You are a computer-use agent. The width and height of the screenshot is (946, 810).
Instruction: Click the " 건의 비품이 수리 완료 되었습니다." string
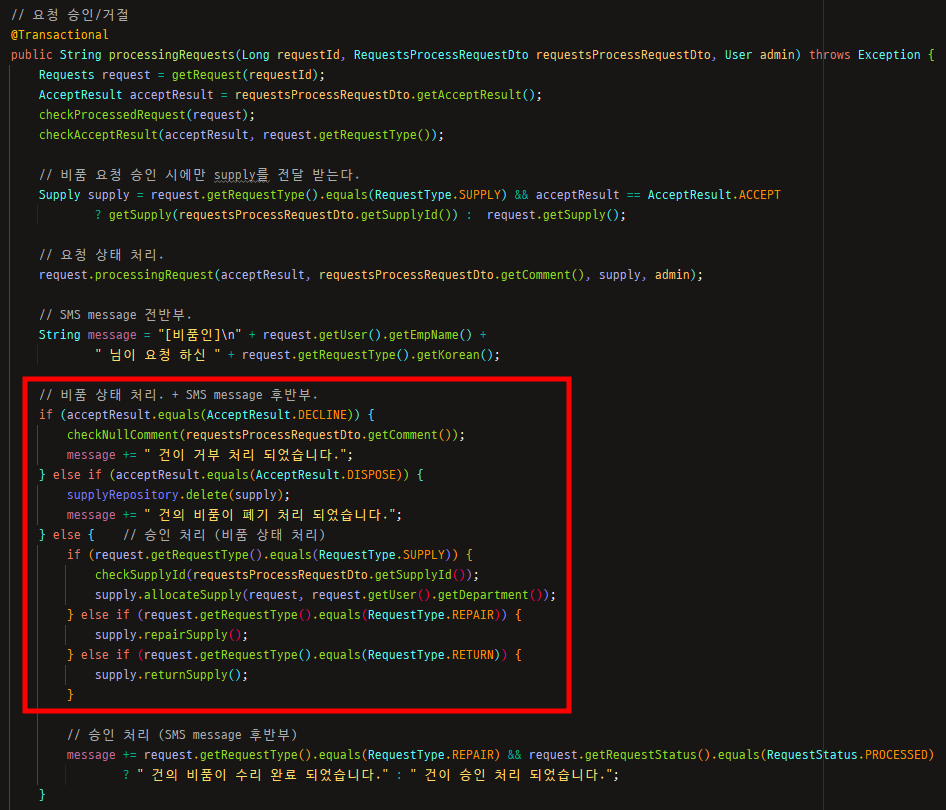262,774
